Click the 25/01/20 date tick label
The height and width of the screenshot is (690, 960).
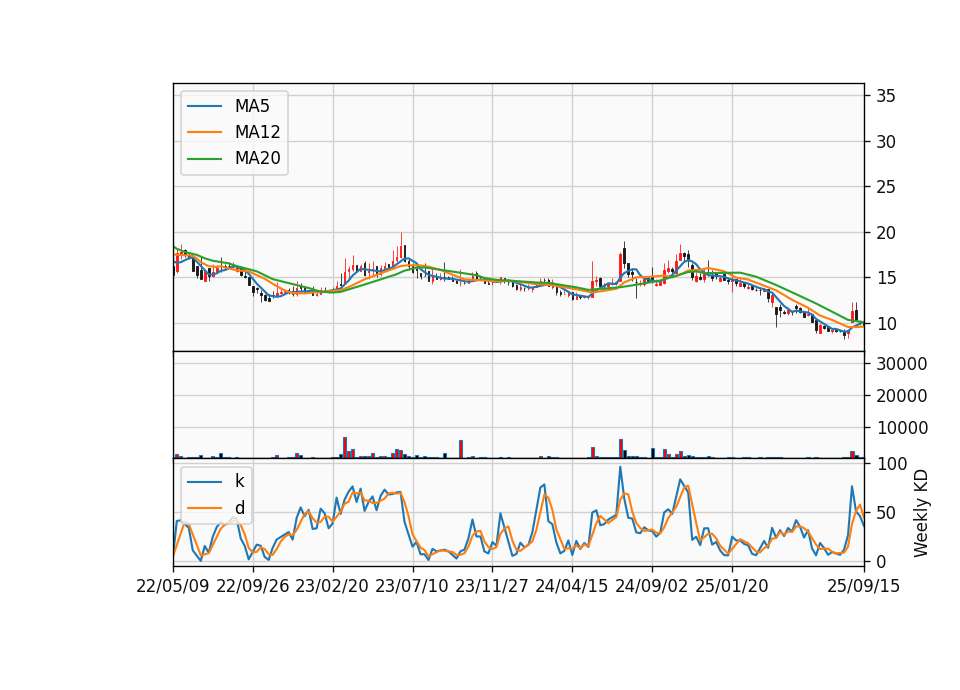(x=732, y=586)
